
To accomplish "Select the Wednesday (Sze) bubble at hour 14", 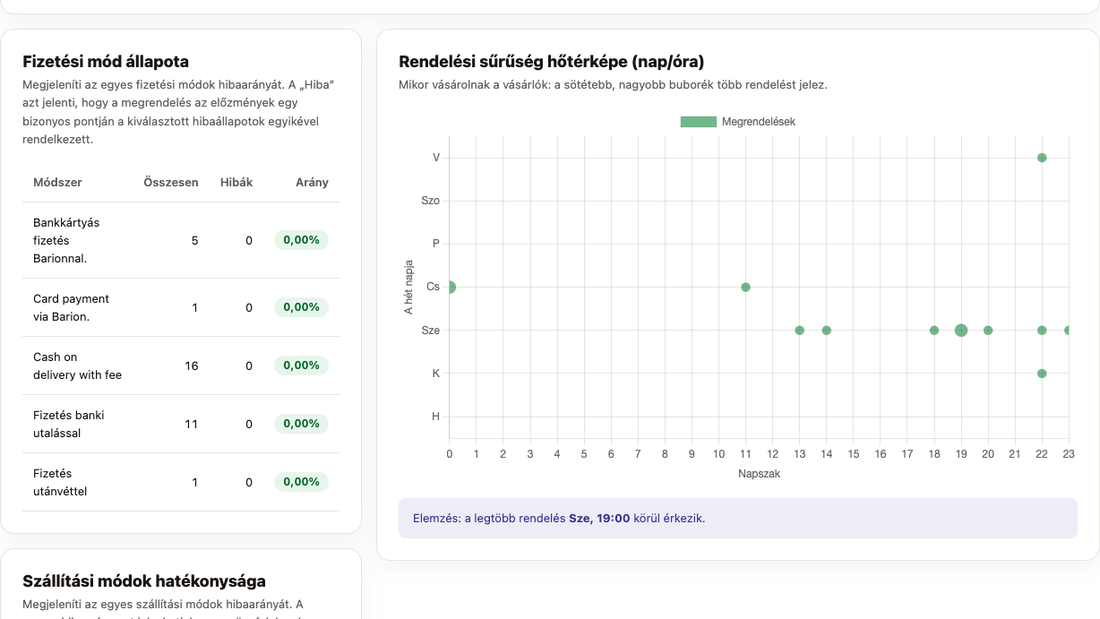I will pos(826,331).
